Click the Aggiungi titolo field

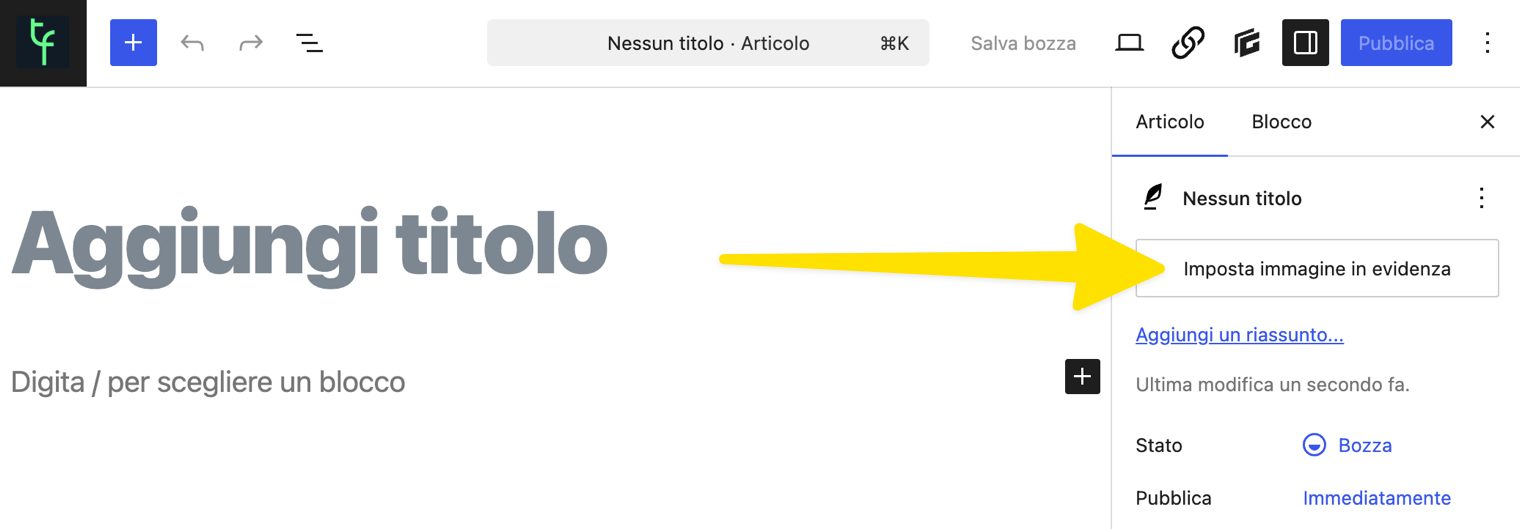[x=309, y=245]
